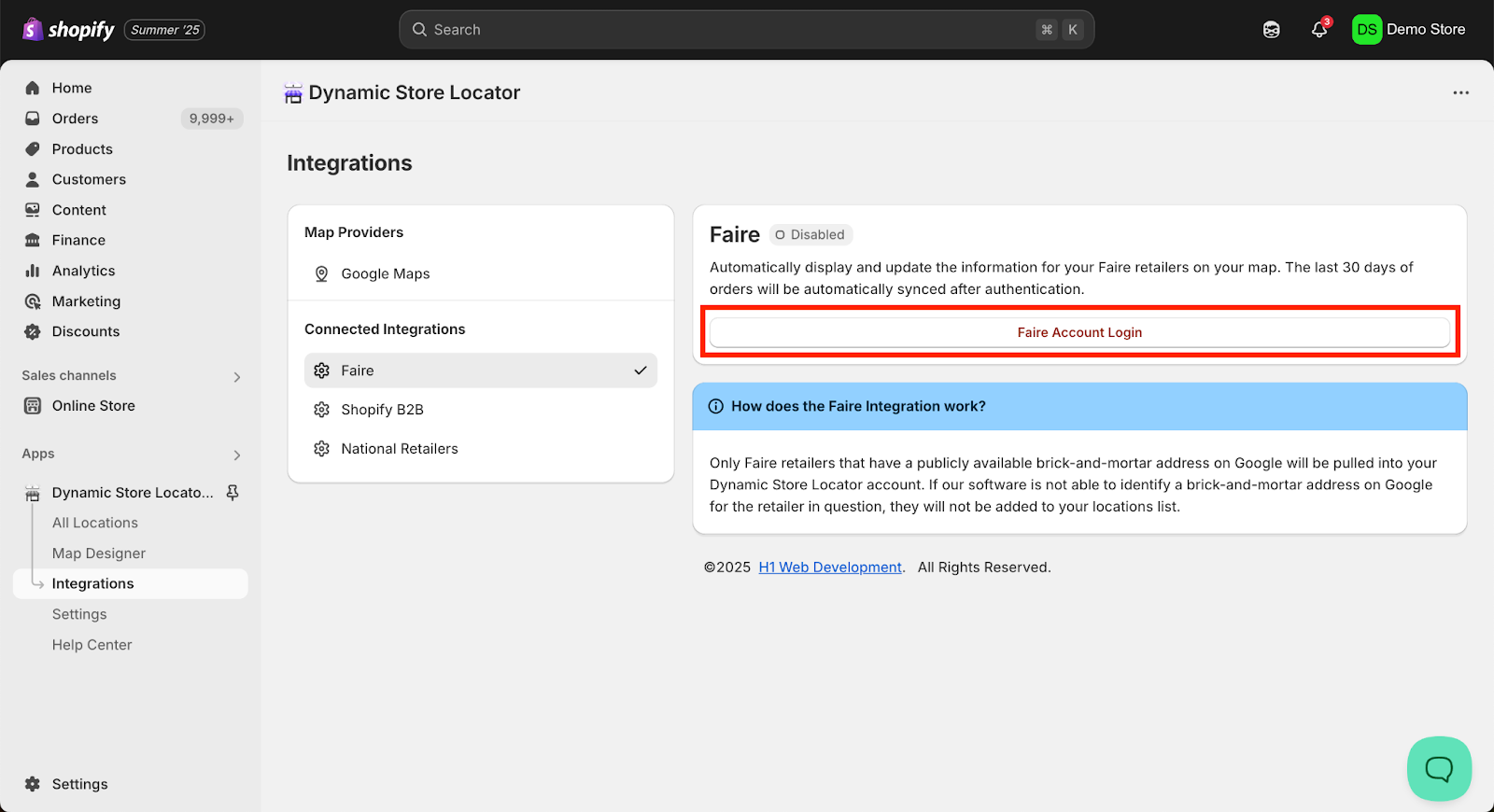The image size is (1494, 812).
Task: Click the command-K shortcut hint in search
Action: click(x=1060, y=30)
